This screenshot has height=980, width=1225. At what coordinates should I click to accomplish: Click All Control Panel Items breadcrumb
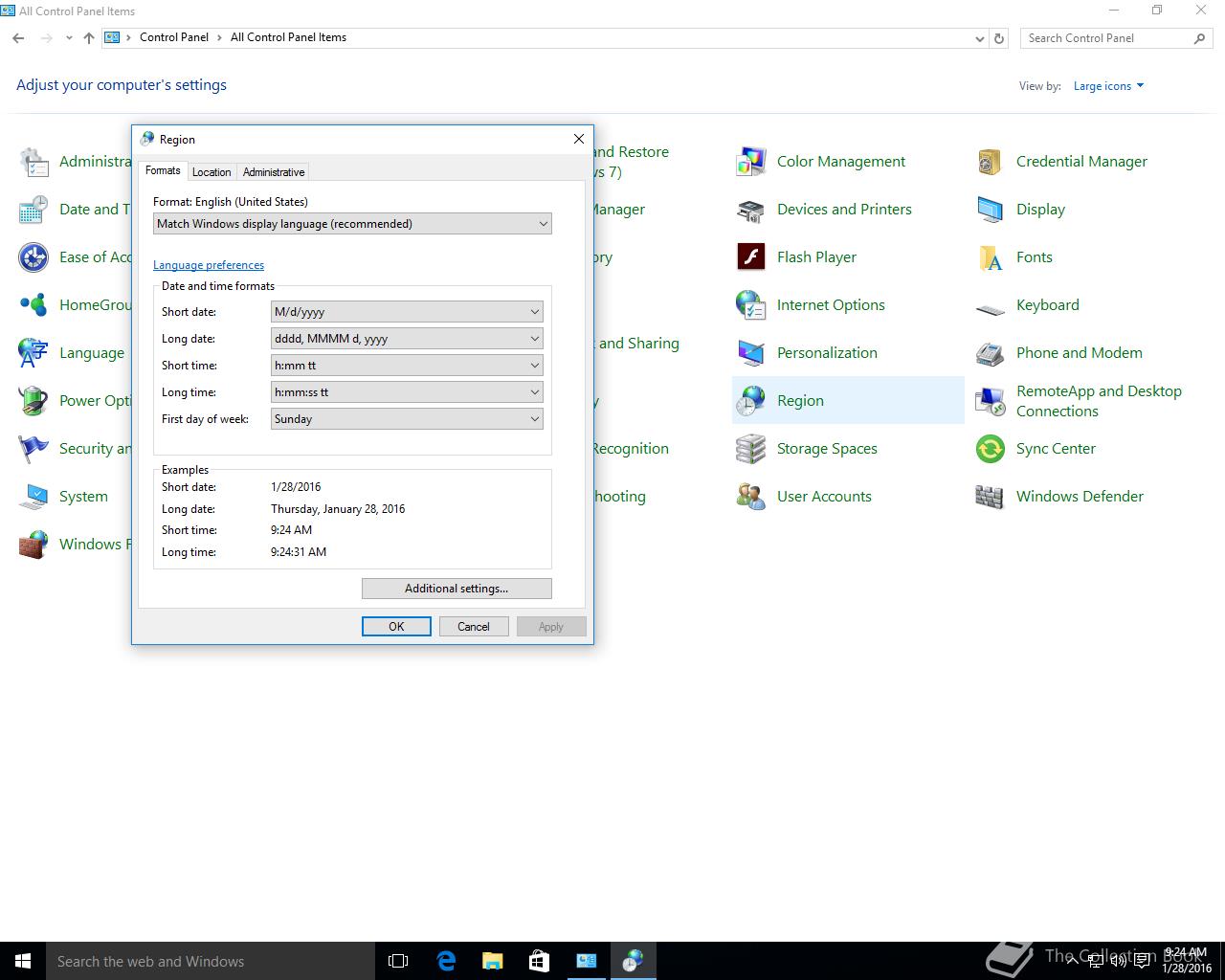(x=288, y=37)
